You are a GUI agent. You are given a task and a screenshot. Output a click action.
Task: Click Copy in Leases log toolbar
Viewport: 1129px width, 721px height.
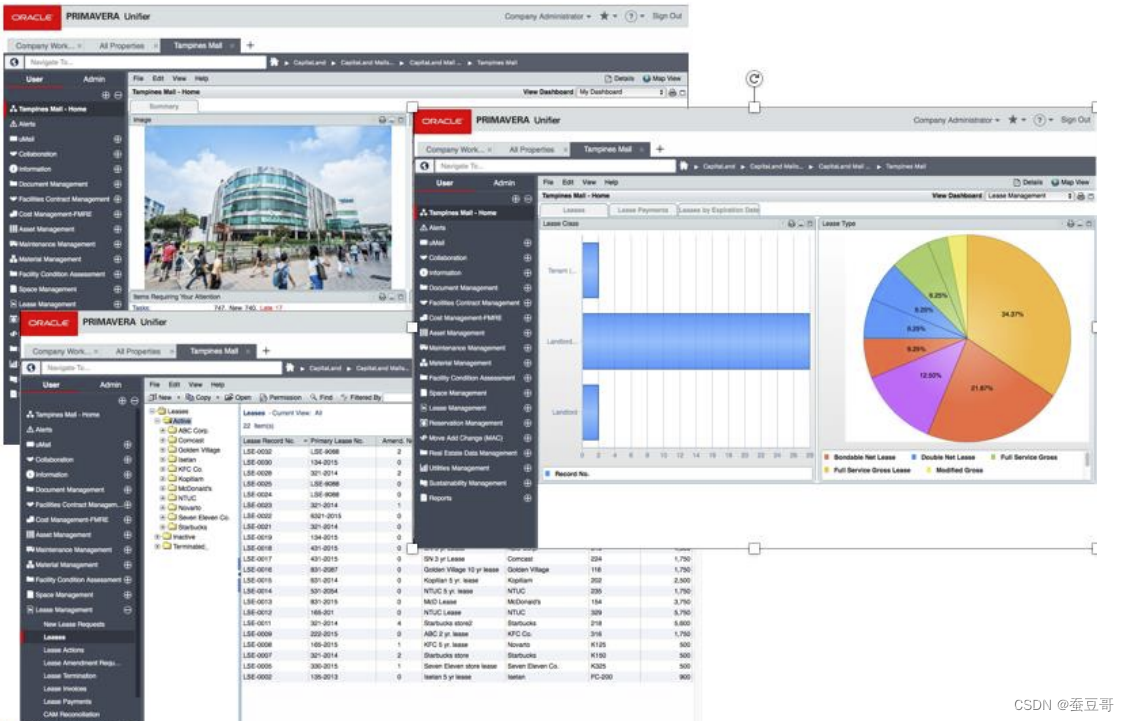coord(199,398)
